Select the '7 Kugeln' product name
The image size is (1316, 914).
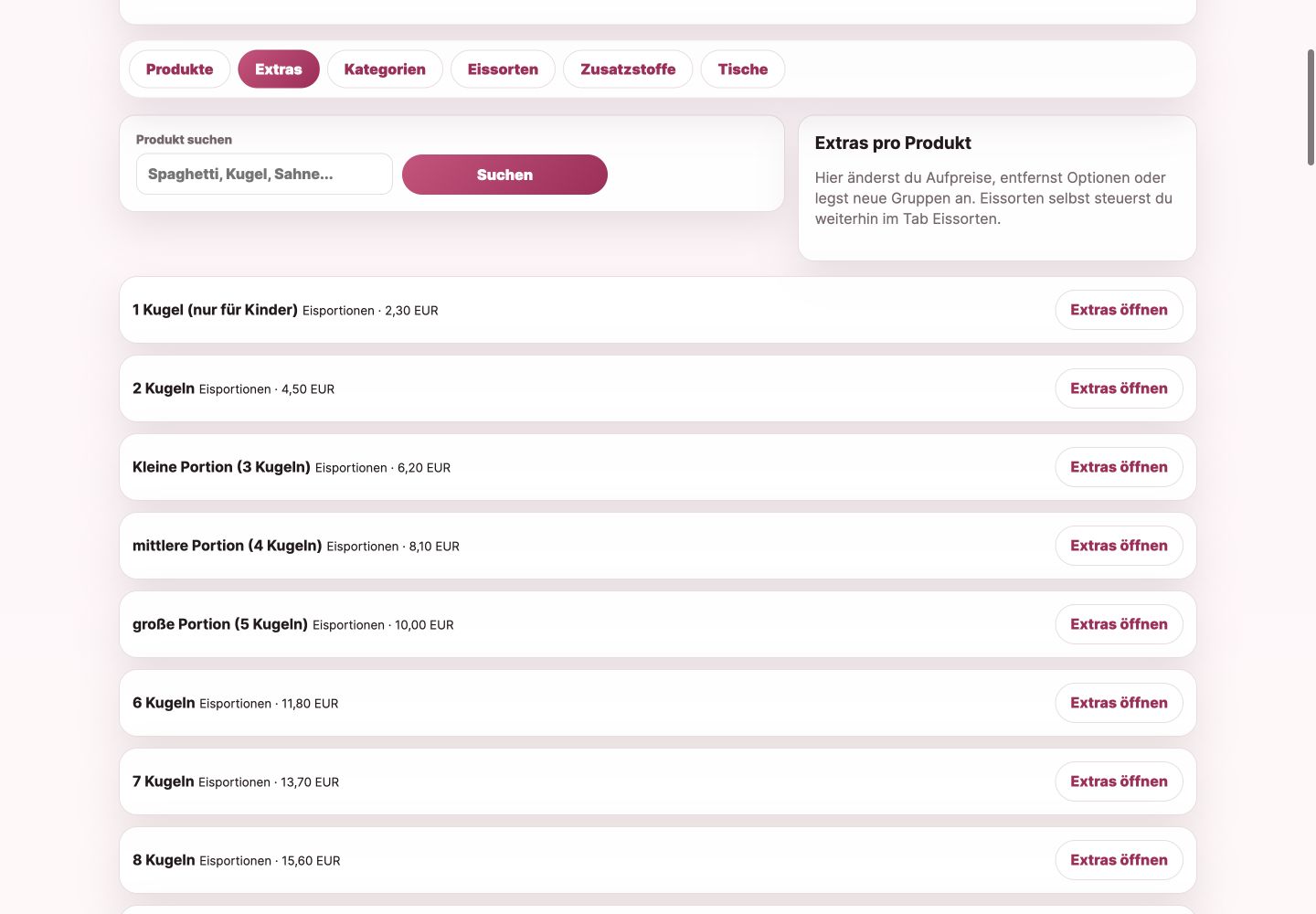pyautogui.click(x=164, y=781)
